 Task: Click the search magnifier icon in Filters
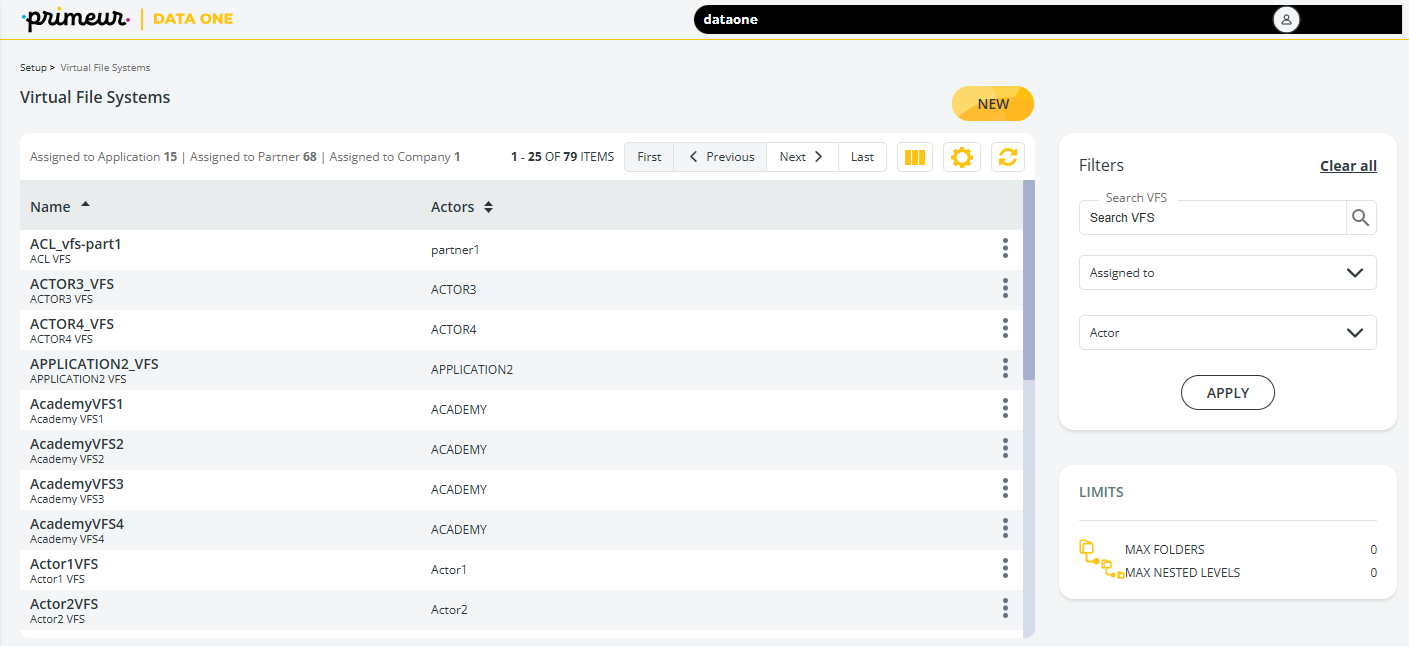(x=1360, y=217)
